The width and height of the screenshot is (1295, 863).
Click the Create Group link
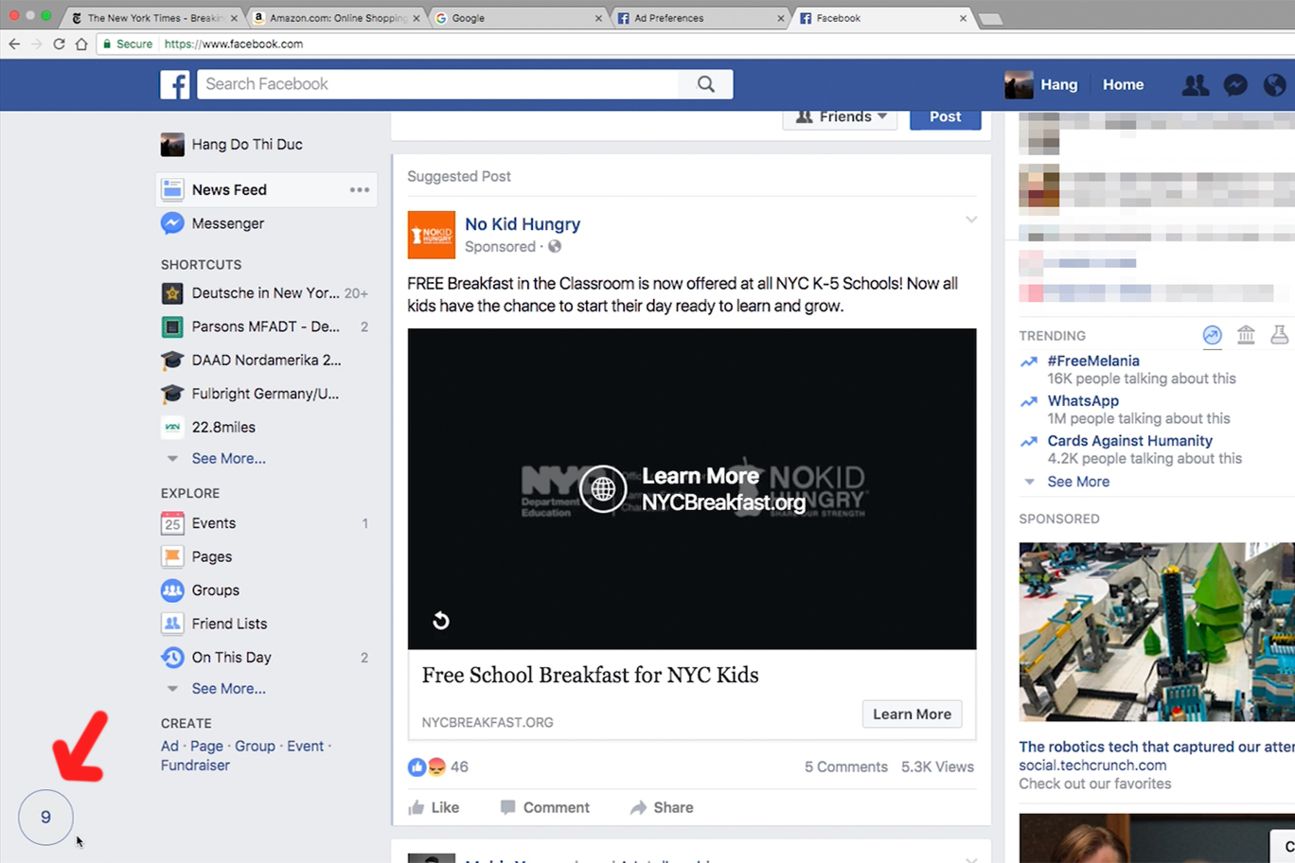pos(255,746)
